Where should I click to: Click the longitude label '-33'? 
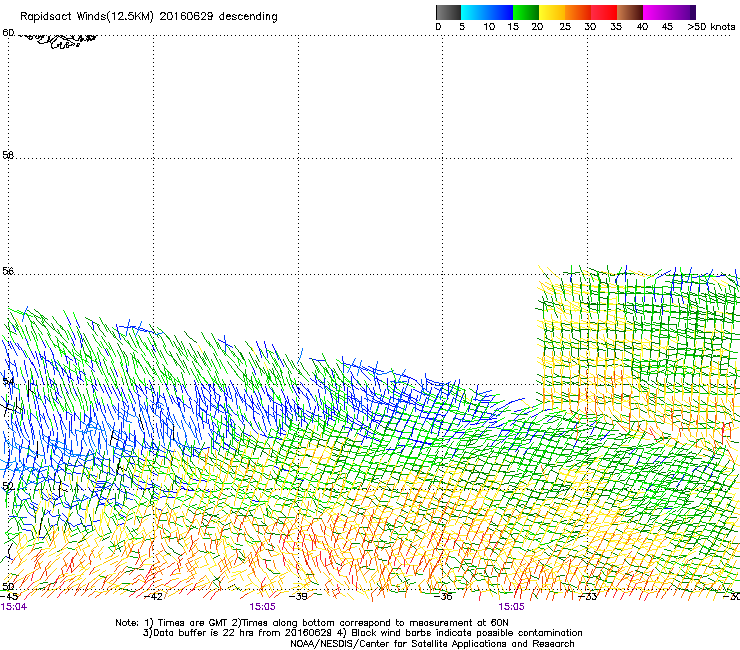click(x=588, y=596)
